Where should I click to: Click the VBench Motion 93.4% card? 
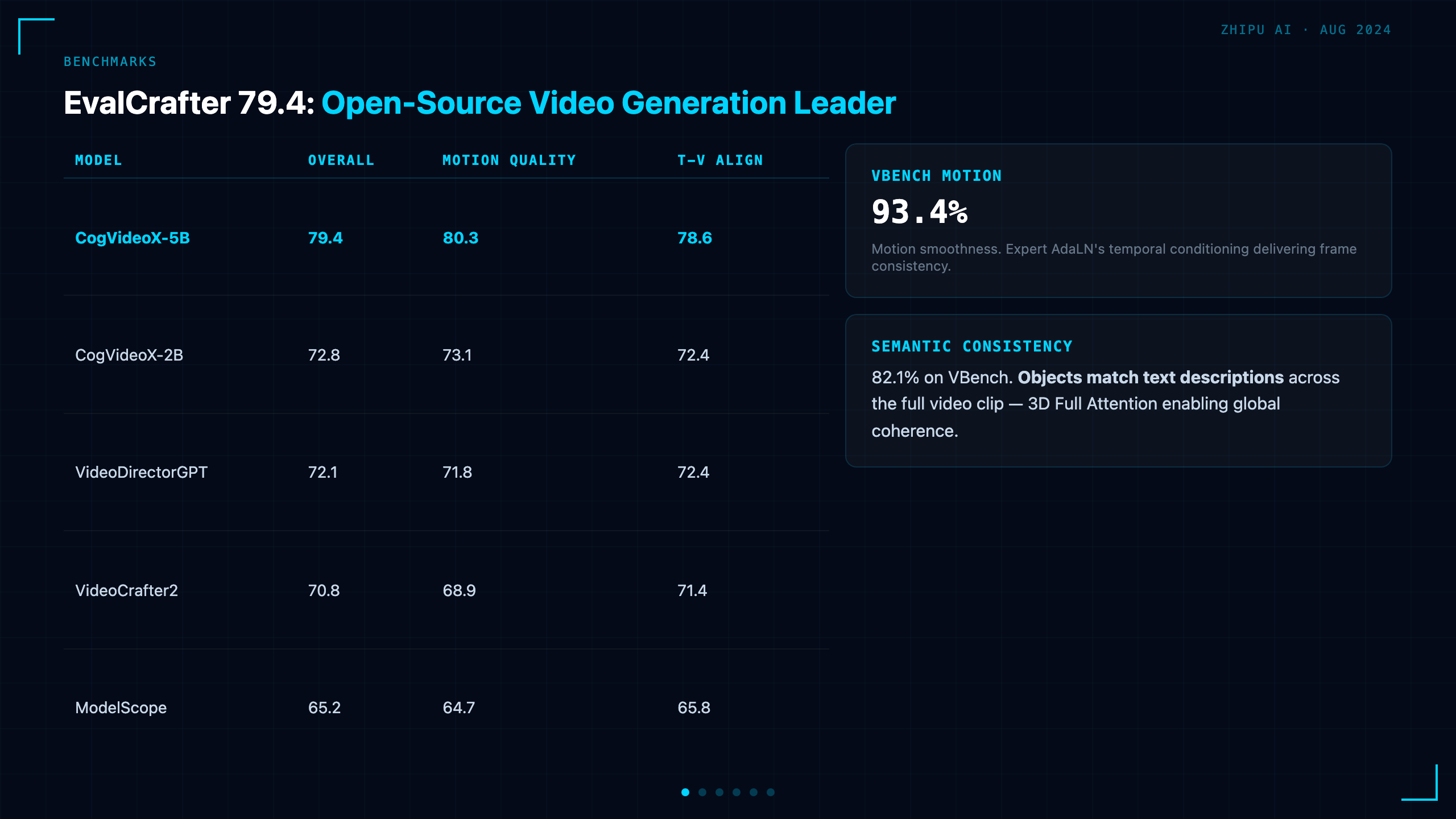1118,221
